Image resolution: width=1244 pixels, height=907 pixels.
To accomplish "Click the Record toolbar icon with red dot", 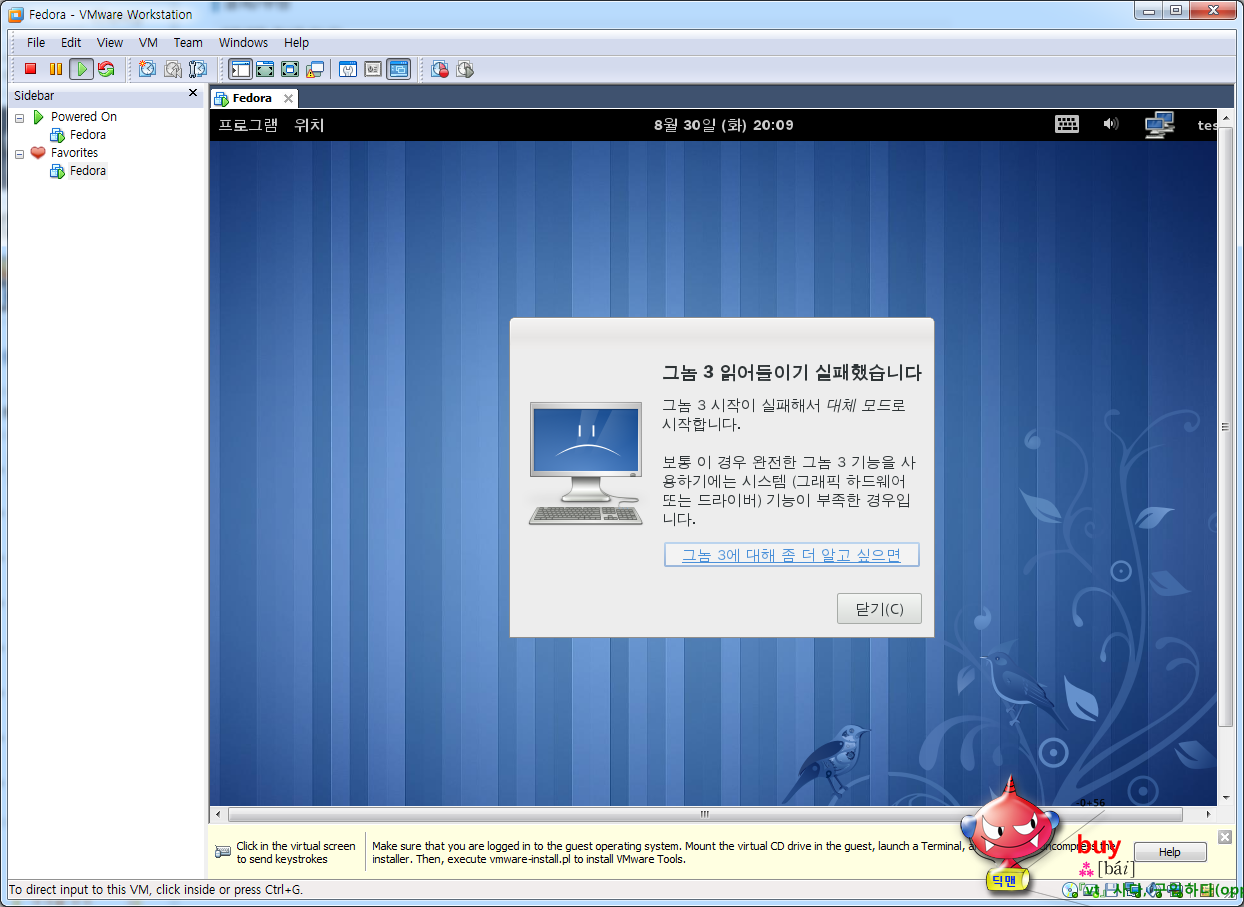I will tap(440, 69).
